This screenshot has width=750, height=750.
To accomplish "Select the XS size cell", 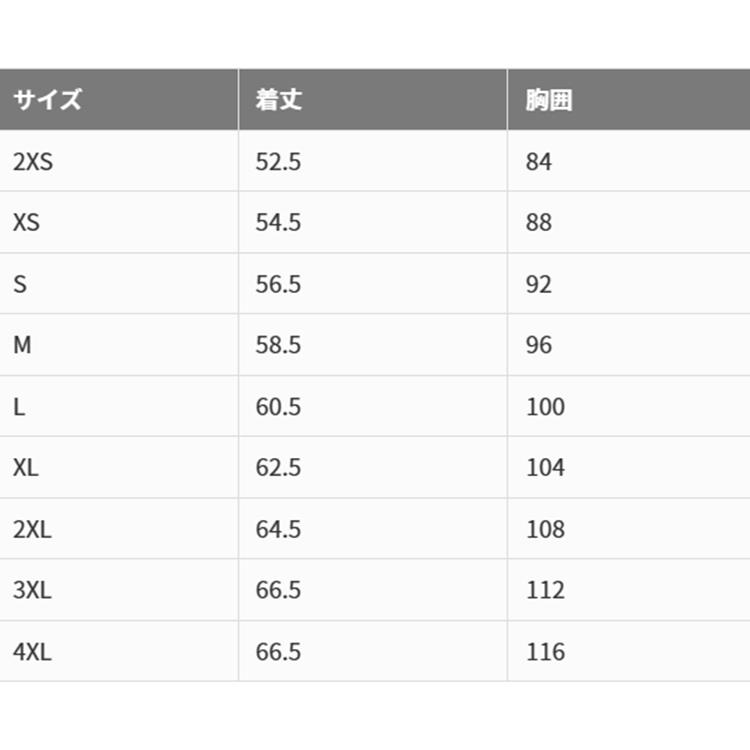I will (x=27, y=223).
